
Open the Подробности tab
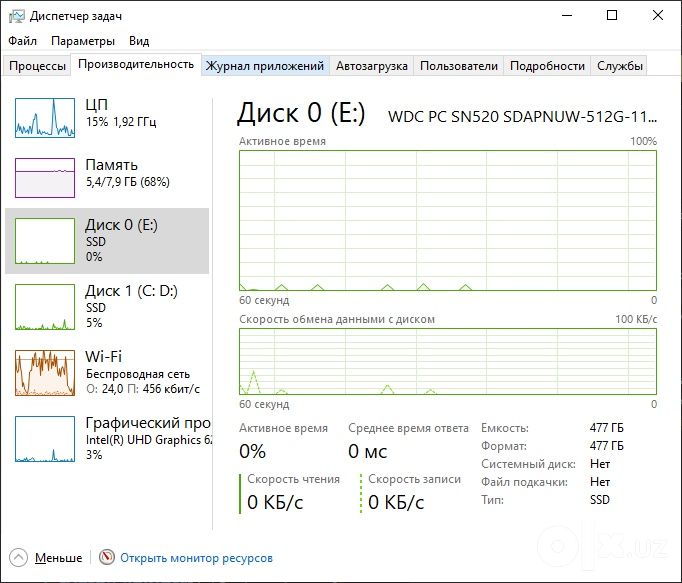pos(547,66)
